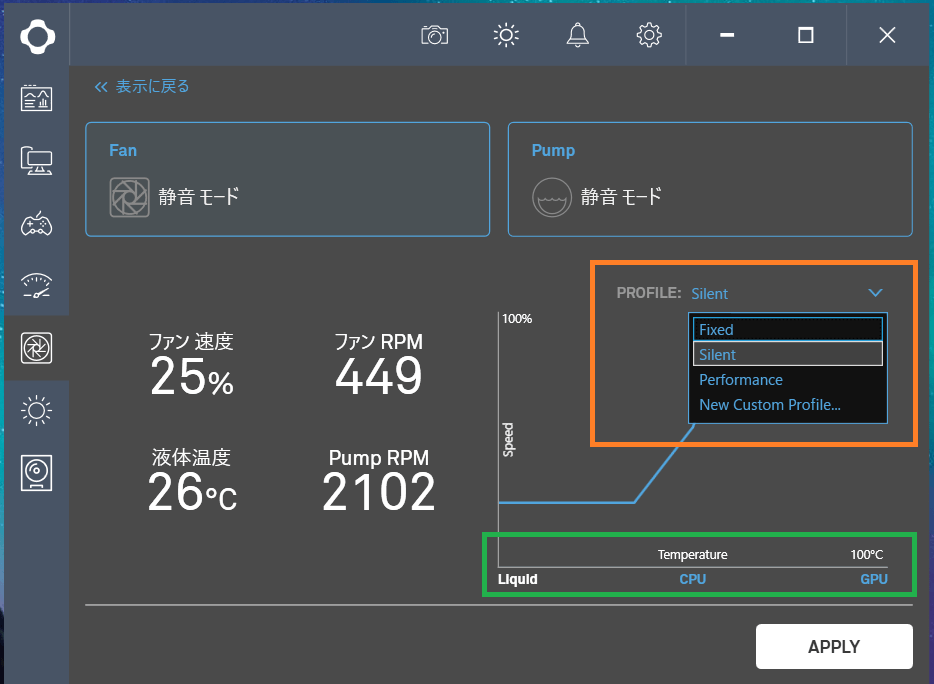934x684 pixels.
Task: Open the PC monitoring sidebar icon
Action: coord(36,98)
